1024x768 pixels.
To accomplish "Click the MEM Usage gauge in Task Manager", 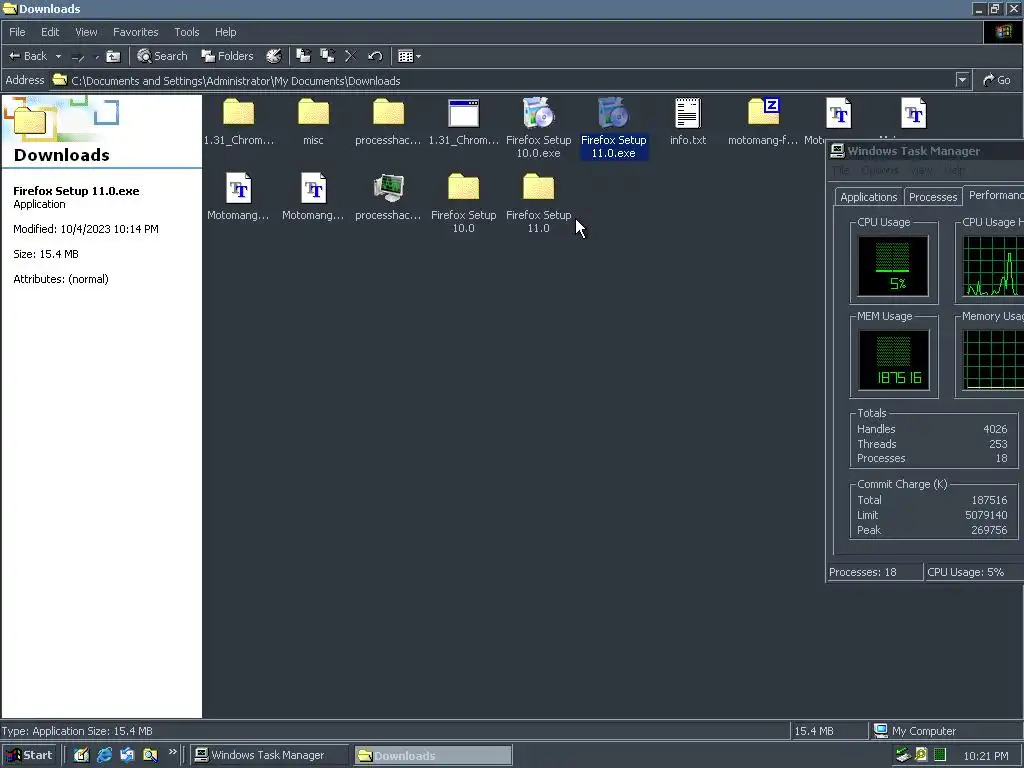I will [893, 360].
